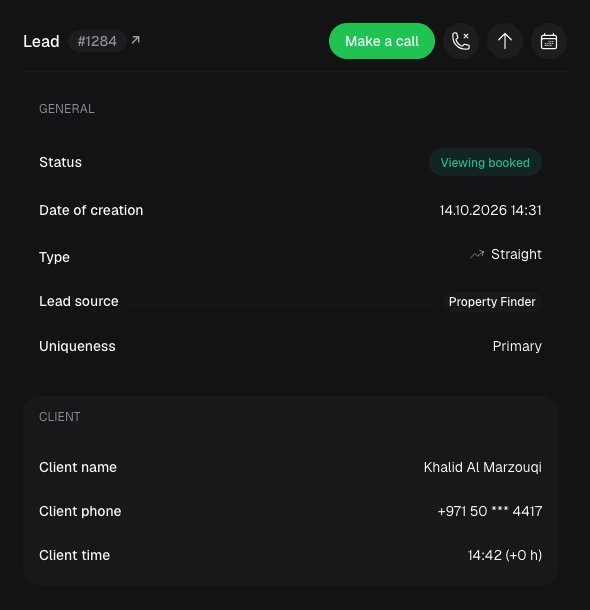Image resolution: width=590 pixels, height=610 pixels.
Task: Click the missed call phone icon
Action: pos(461,41)
